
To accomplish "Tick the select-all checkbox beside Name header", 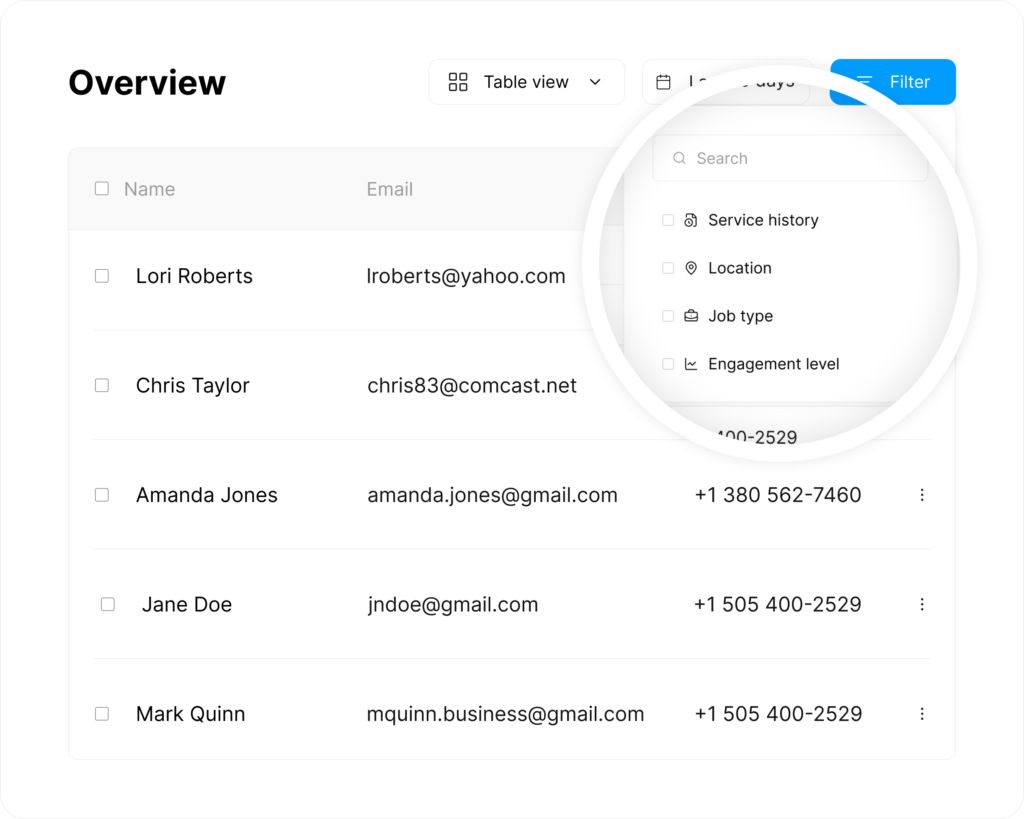I will click(102, 188).
